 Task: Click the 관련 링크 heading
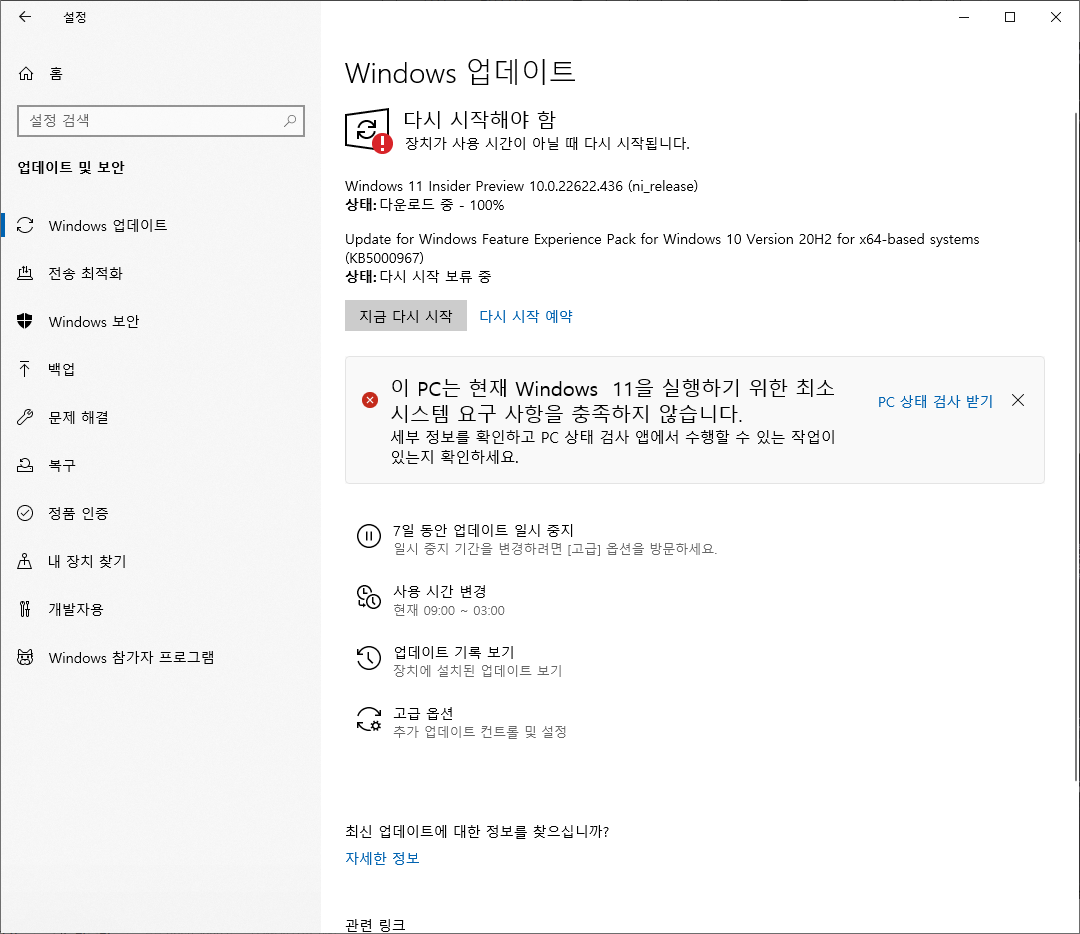coord(375,925)
